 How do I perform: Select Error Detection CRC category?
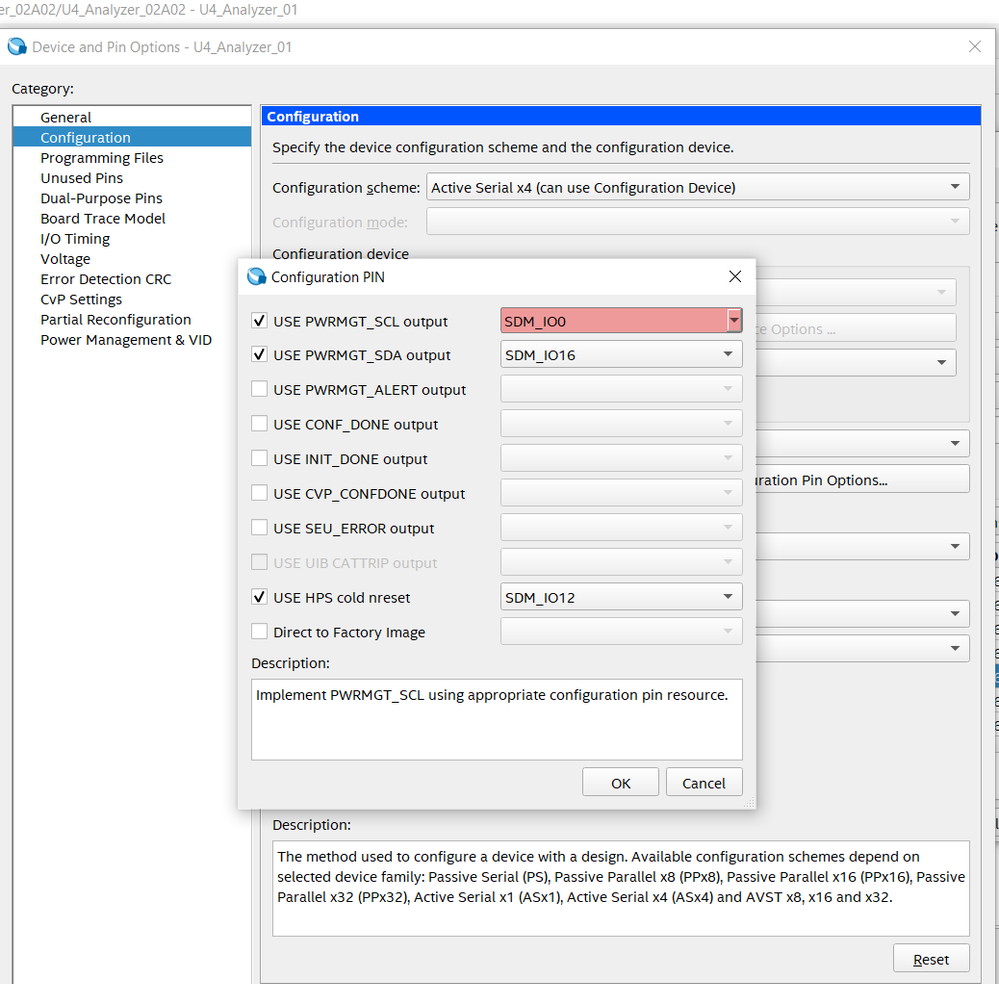(132, 279)
